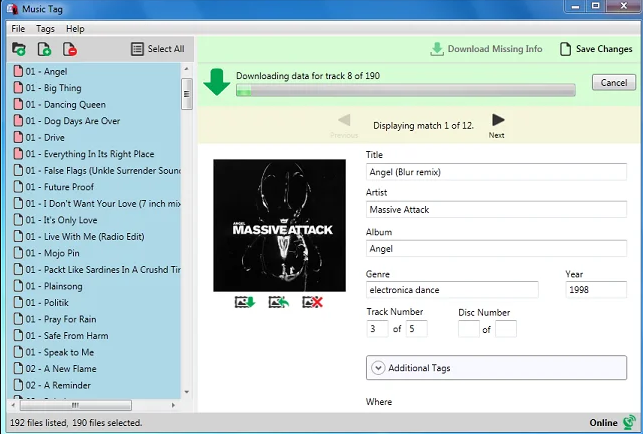Click the Online status icon
The height and width of the screenshot is (434, 643).
629,423
